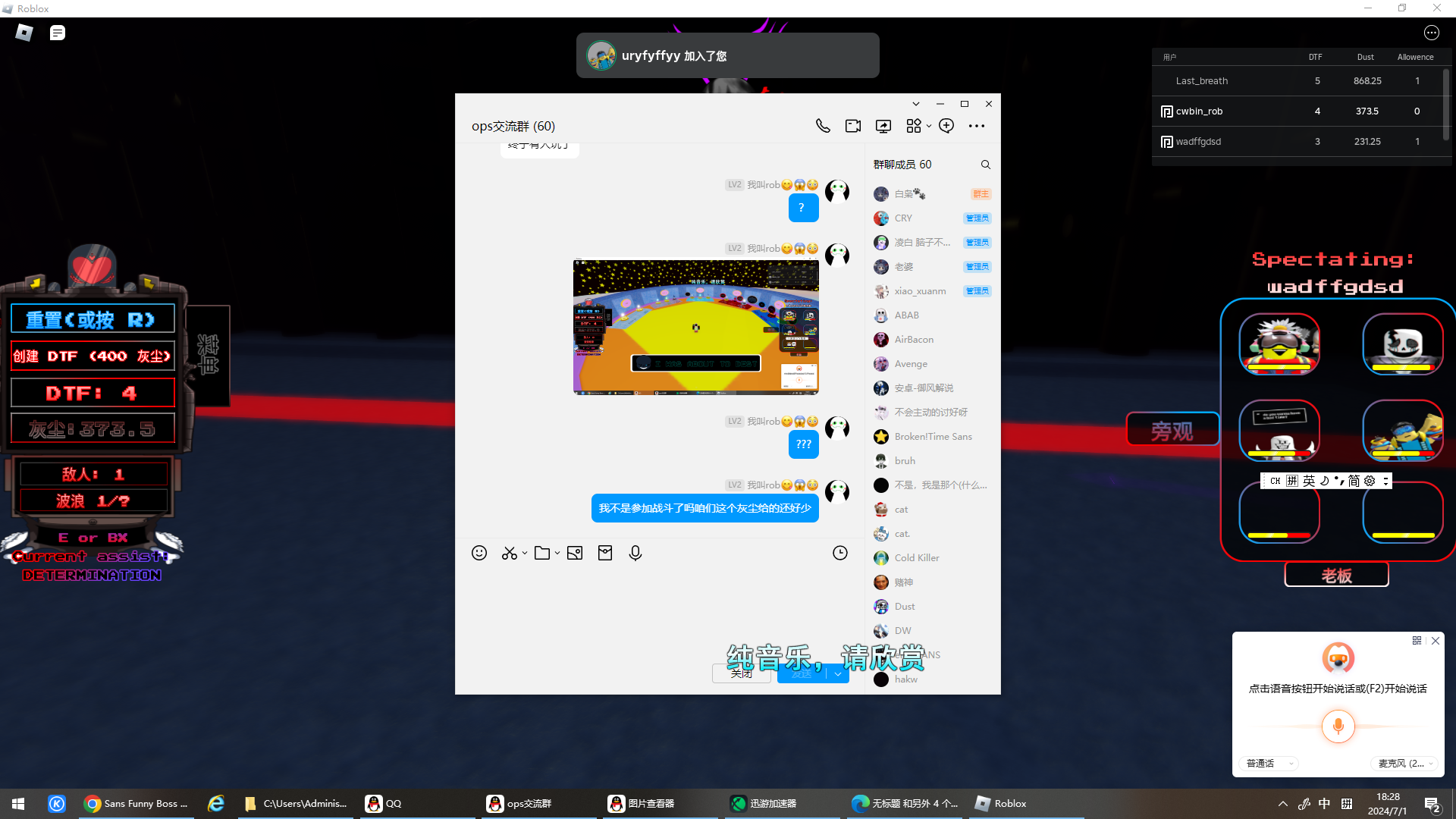Image resolution: width=1456 pixels, height=819 pixels.
Task: Toggle 英 English mode on the language bar
Action: click(1309, 481)
